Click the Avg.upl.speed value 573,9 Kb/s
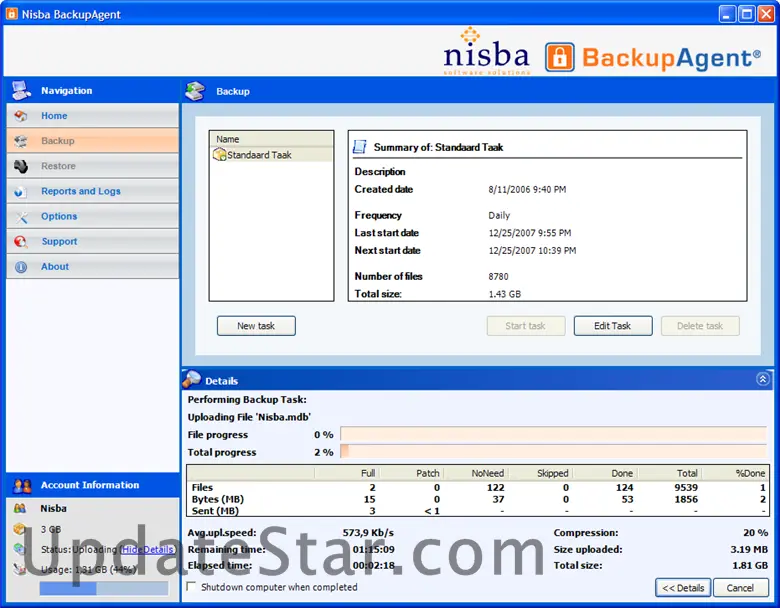Screen dimensions: 780x608 368,532
